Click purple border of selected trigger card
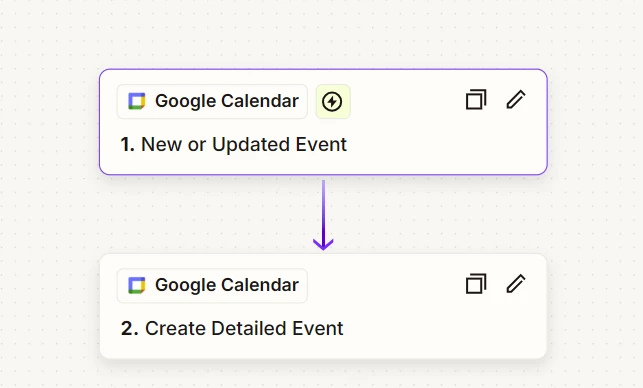The height and width of the screenshot is (388, 643). (x=323, y=69)
